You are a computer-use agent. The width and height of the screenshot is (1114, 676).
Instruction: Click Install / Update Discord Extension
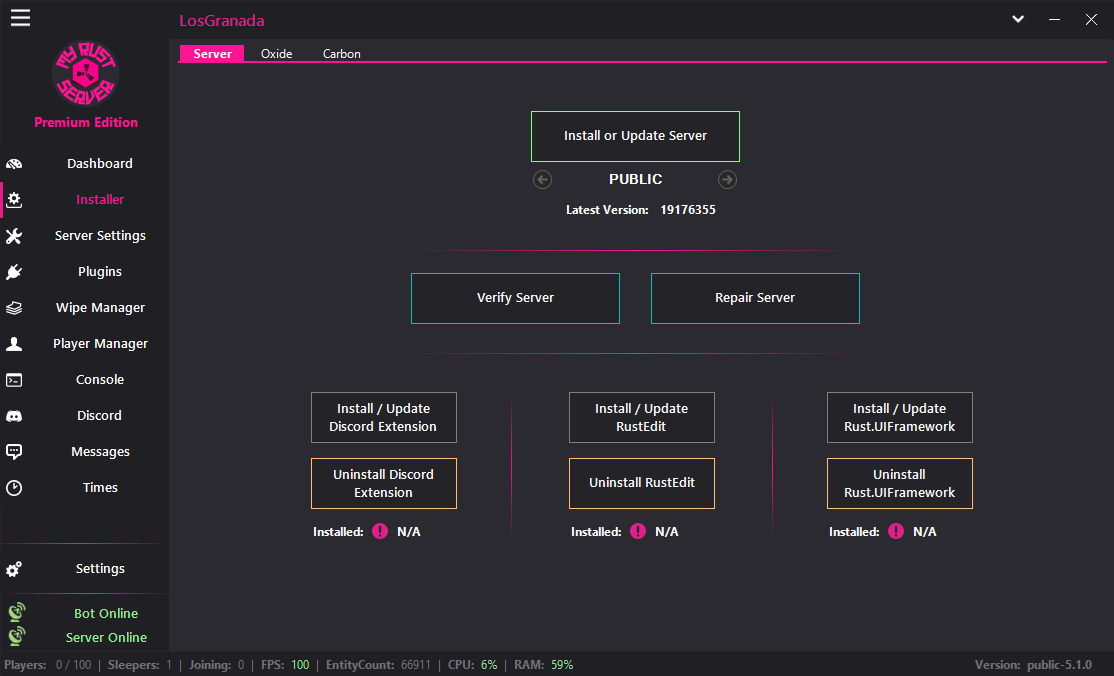384,417
